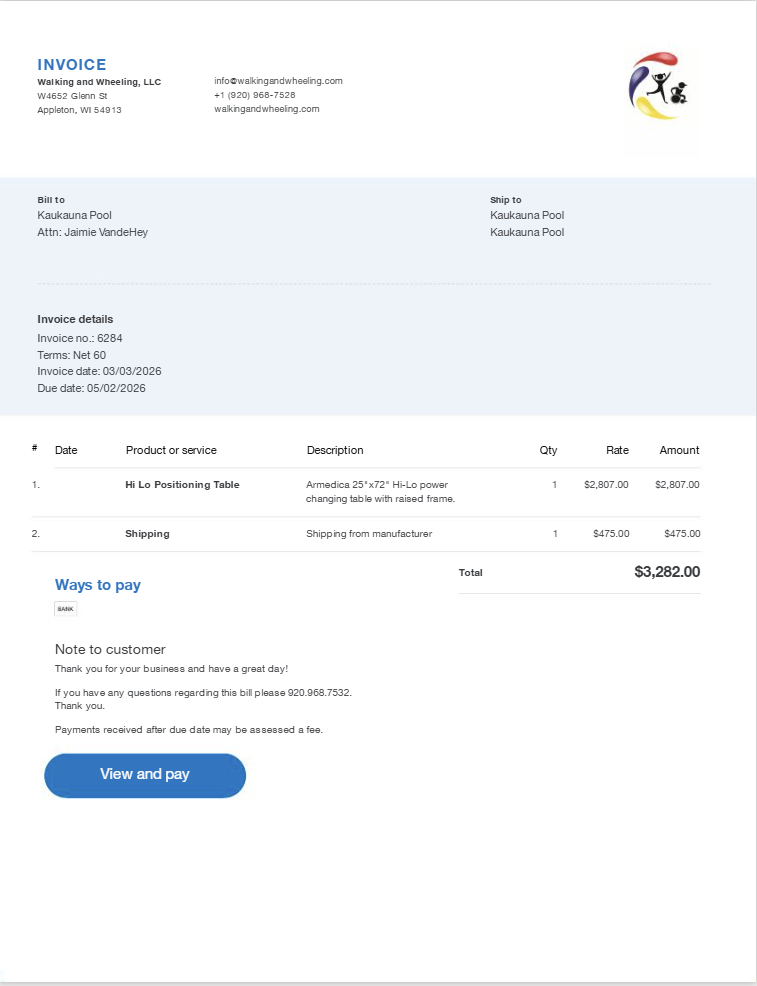Click the Attn: Jaimie VandeHey line

click(93, 232)
